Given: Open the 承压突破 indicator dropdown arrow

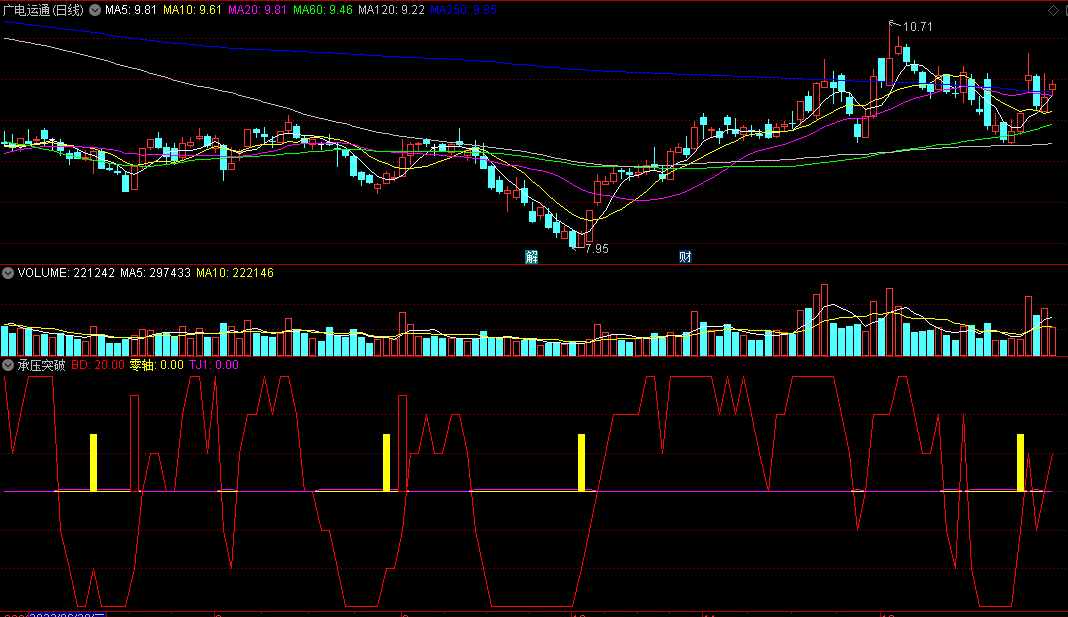Looking at the screenshot, I should (8, 365).
